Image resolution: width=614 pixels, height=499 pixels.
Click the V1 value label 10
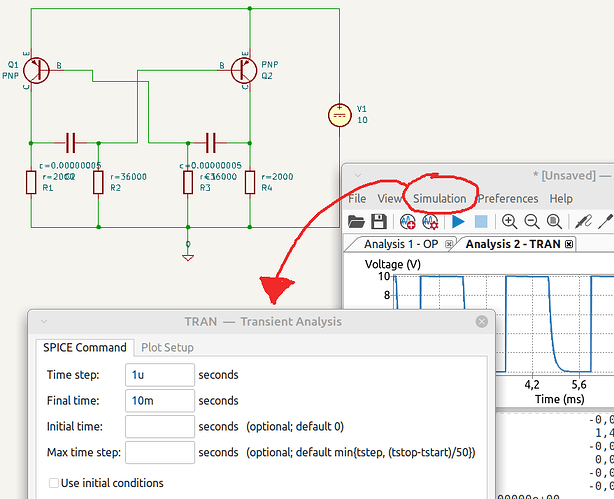(362, 120)
